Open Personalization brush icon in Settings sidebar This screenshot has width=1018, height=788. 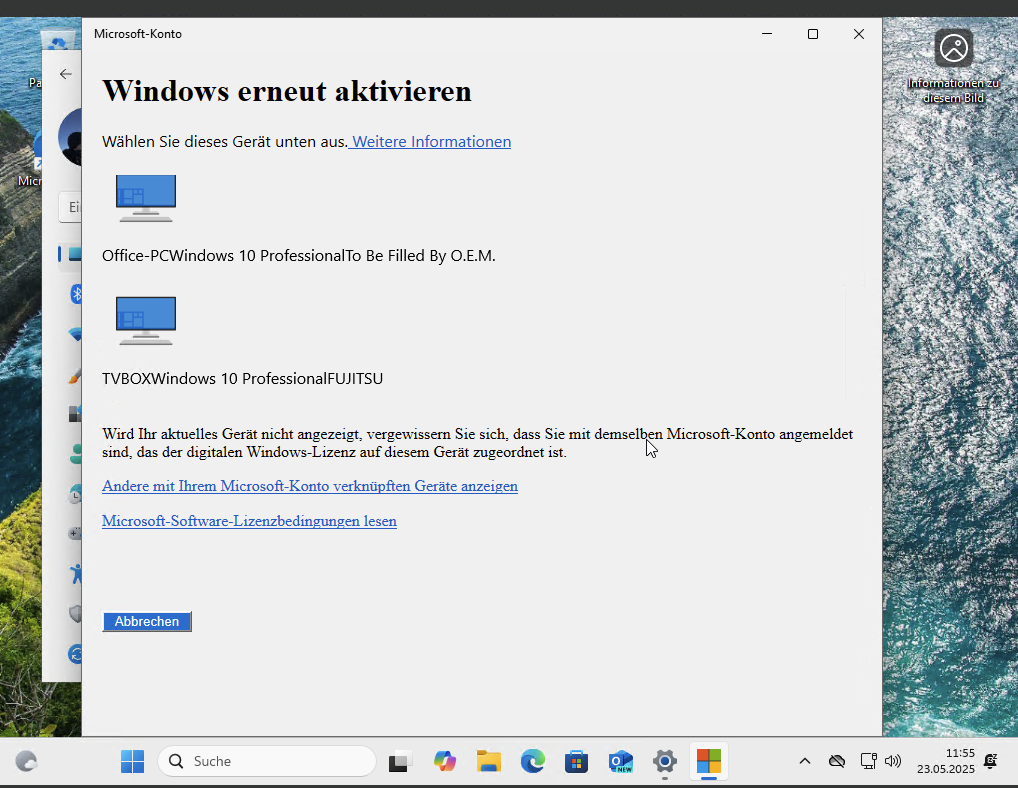tap(75, 376)
